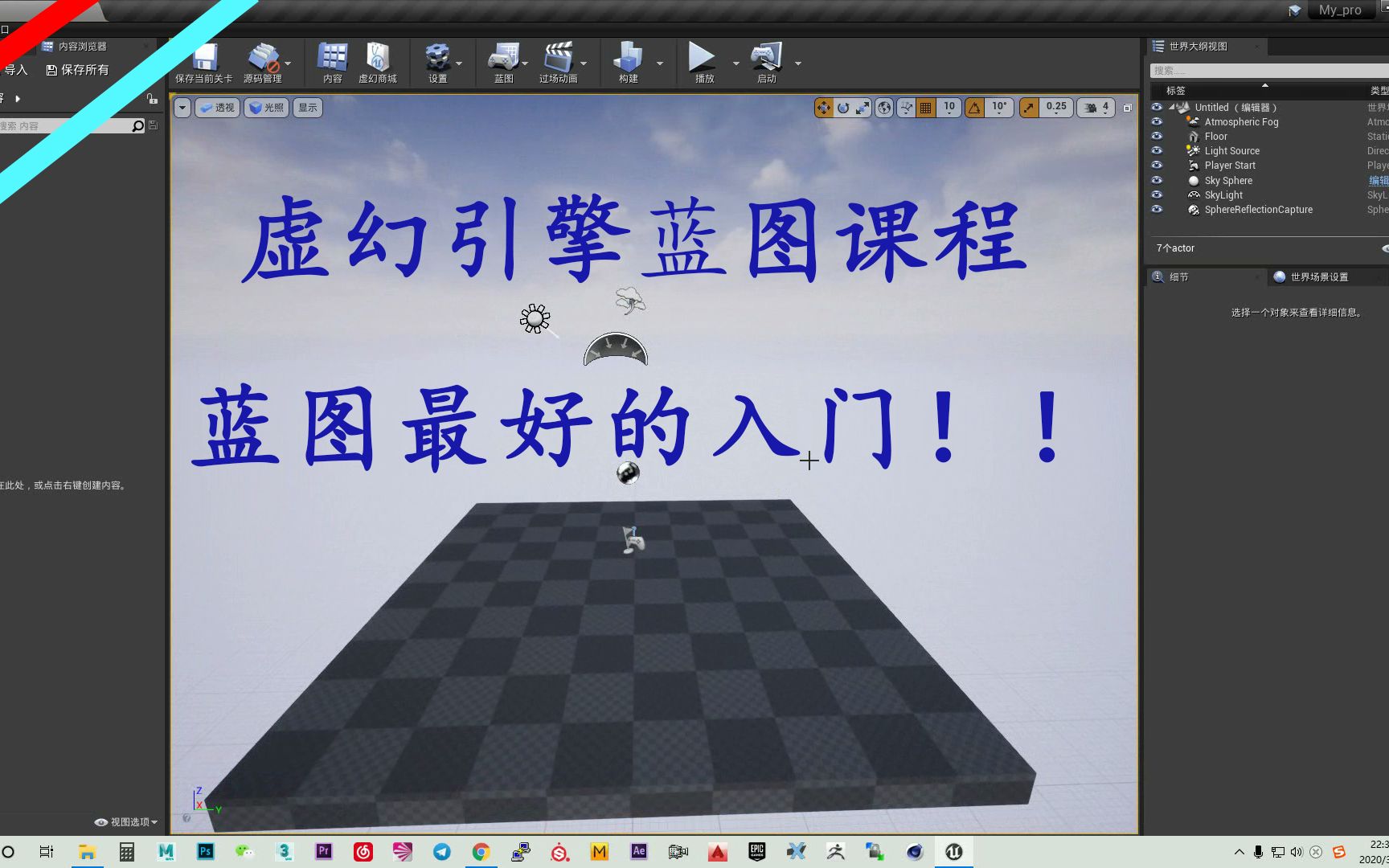Click Save Current Level toolbar icon

click(x=204, y=63)
